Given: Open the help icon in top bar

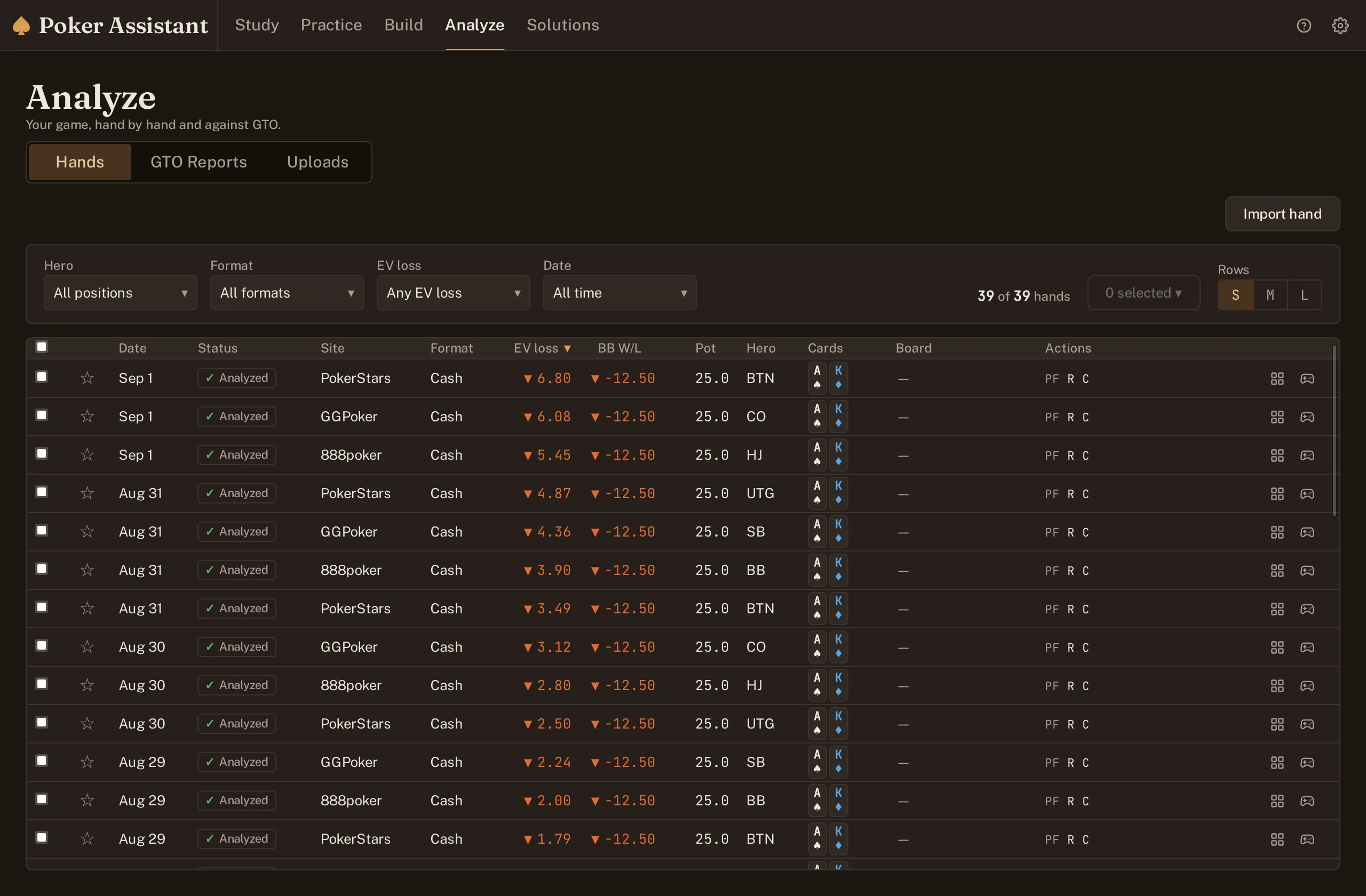Looking at the screenshot, I should (1304, 25).
